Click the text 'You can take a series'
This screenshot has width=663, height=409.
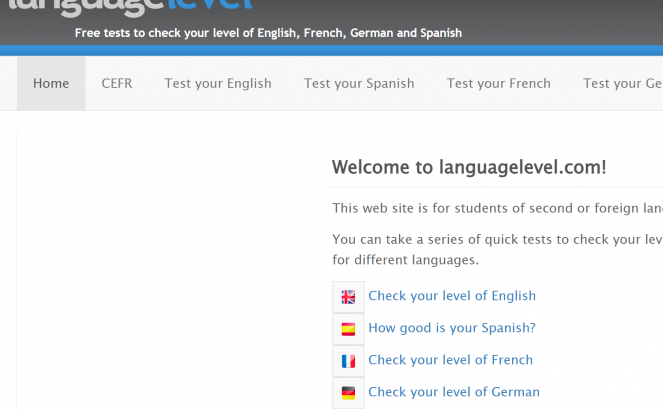click(497, 239)
